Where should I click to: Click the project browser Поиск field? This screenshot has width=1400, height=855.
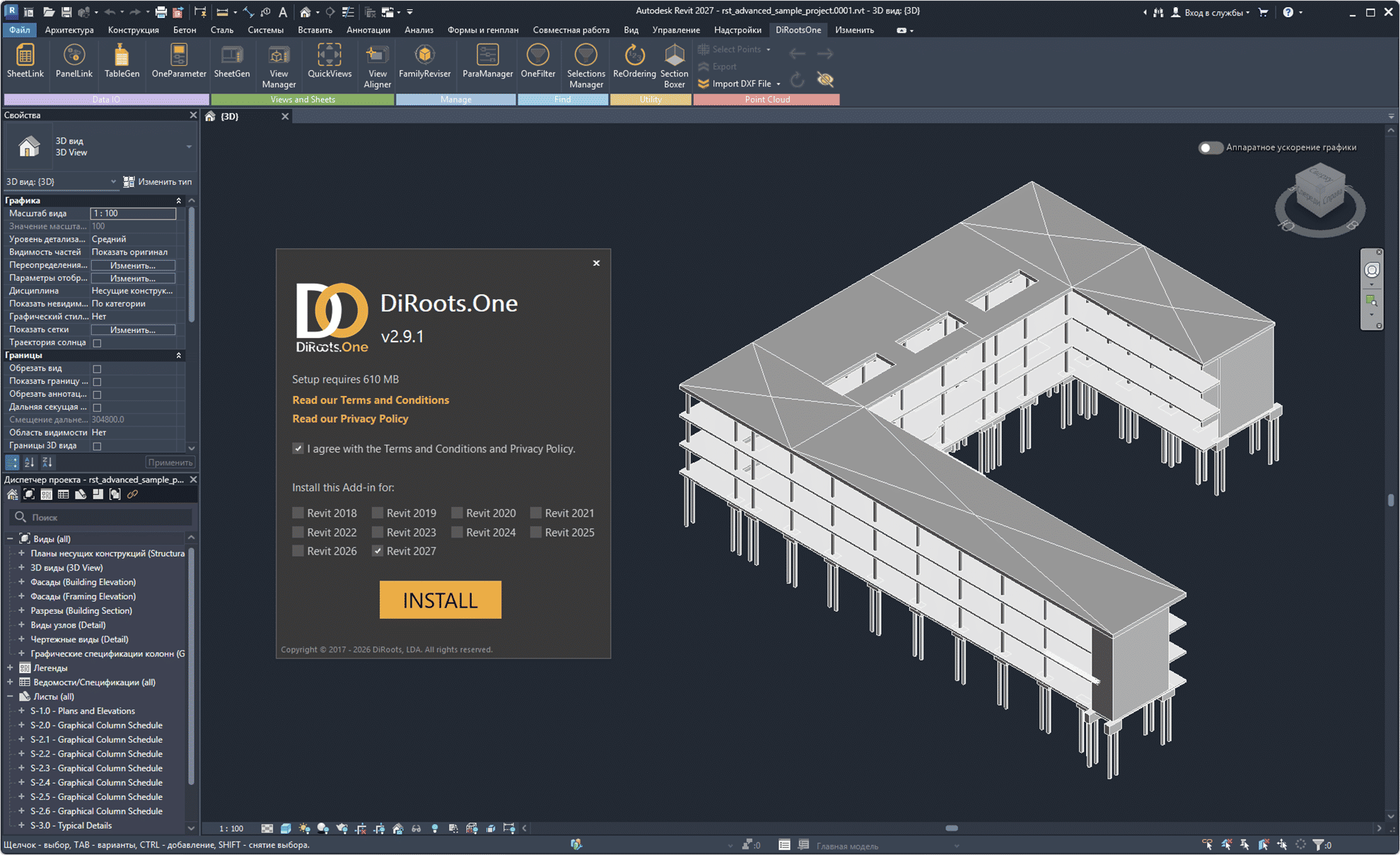pos(102,517)
